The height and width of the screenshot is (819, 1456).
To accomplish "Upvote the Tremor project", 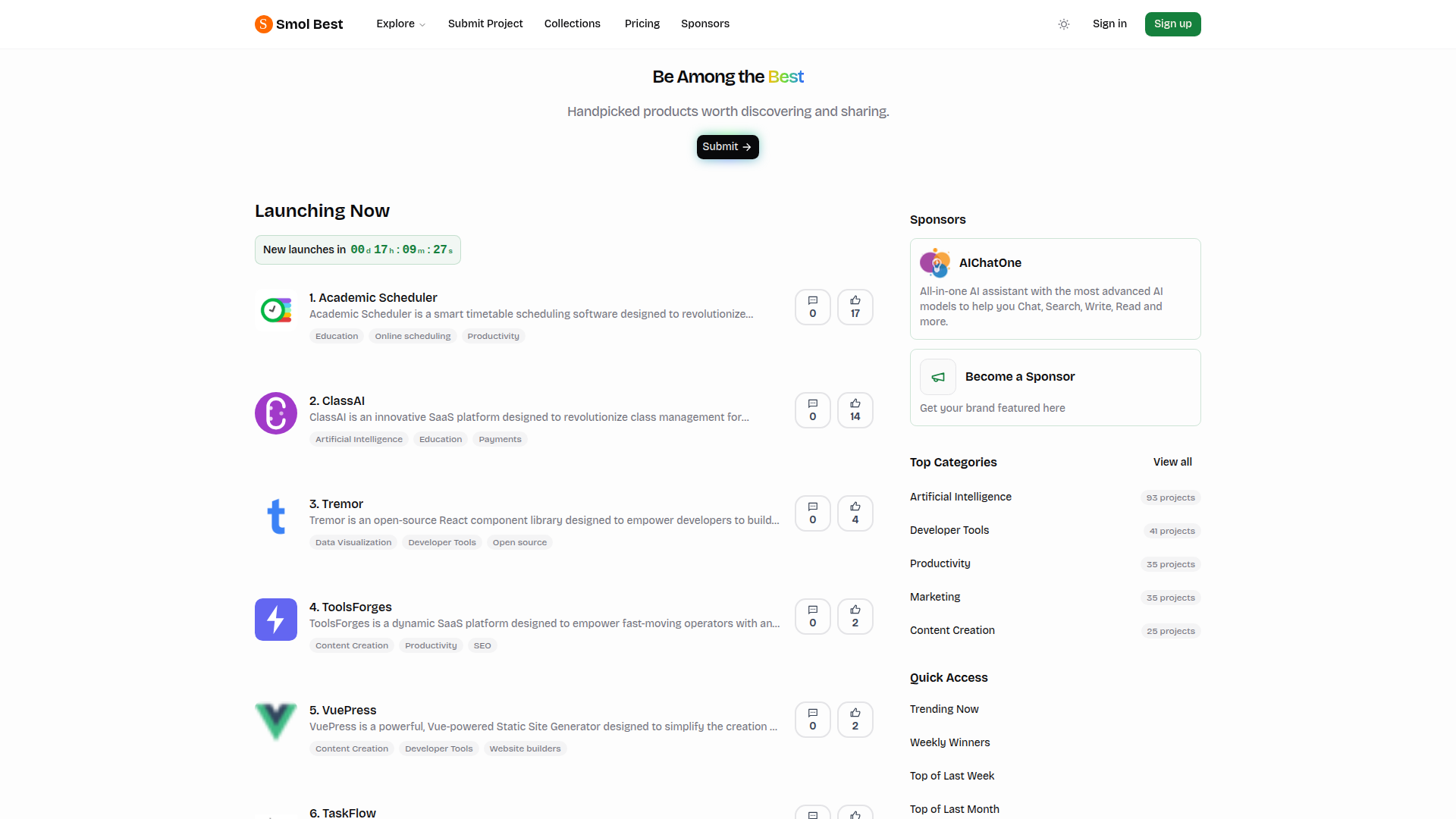I will click(x=855, y=513).
